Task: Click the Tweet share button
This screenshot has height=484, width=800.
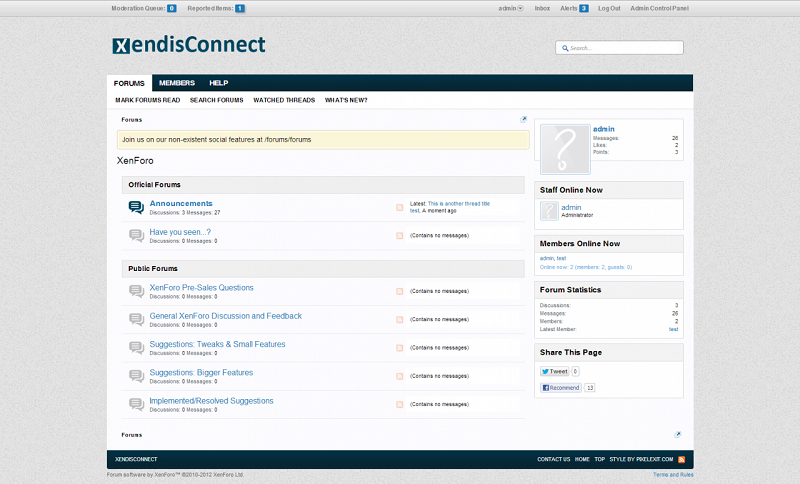Action: click(x=554, y=371)
